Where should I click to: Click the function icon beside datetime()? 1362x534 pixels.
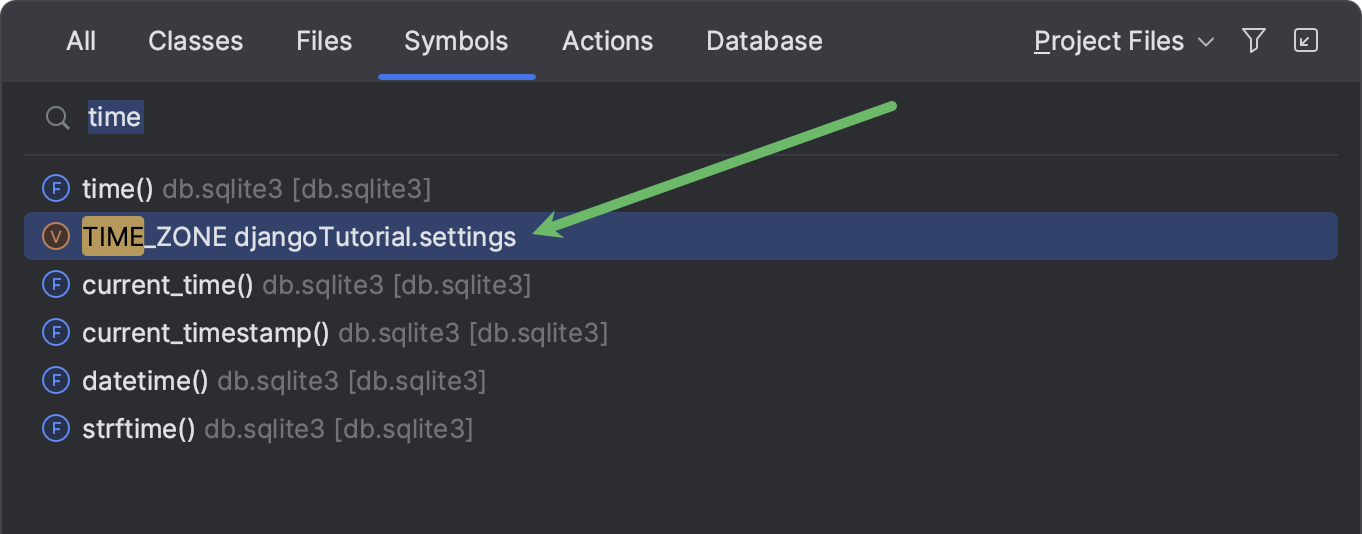[x=55, y=380]
